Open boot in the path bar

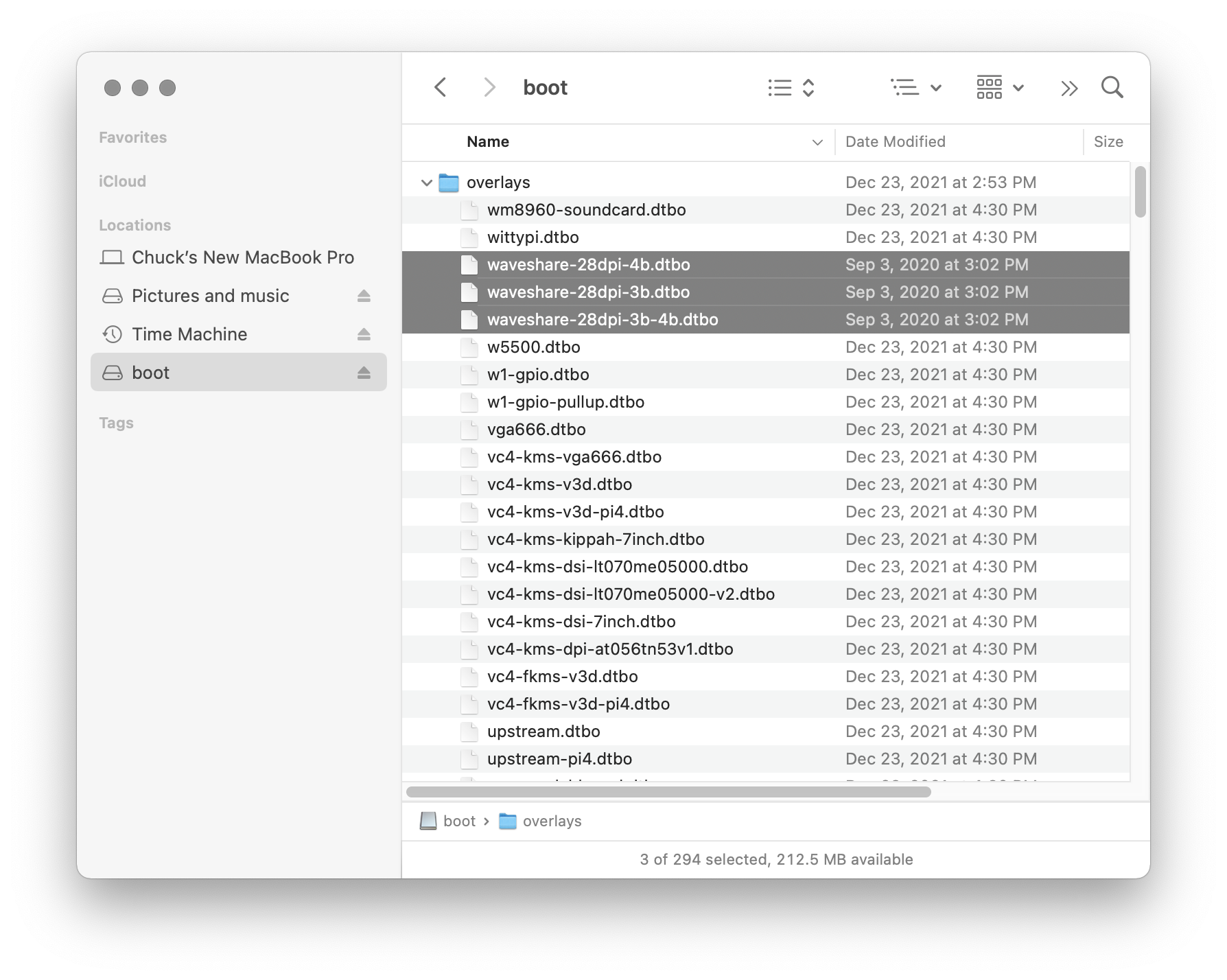pos(458,821)
